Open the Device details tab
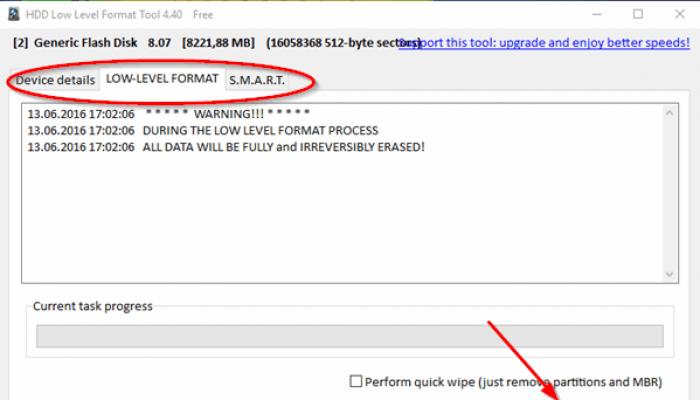Viewport: 700px width, 400px height. pos(55,80)
